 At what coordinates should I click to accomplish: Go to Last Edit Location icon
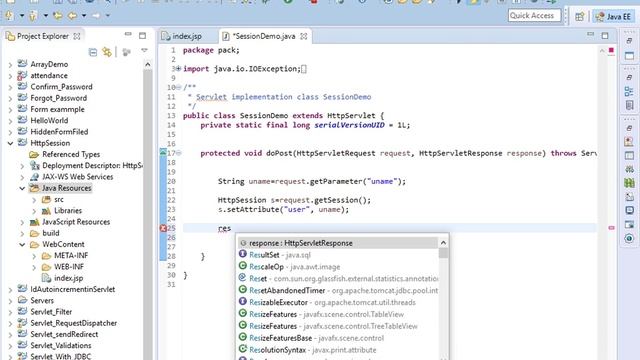tap(58, 16)
